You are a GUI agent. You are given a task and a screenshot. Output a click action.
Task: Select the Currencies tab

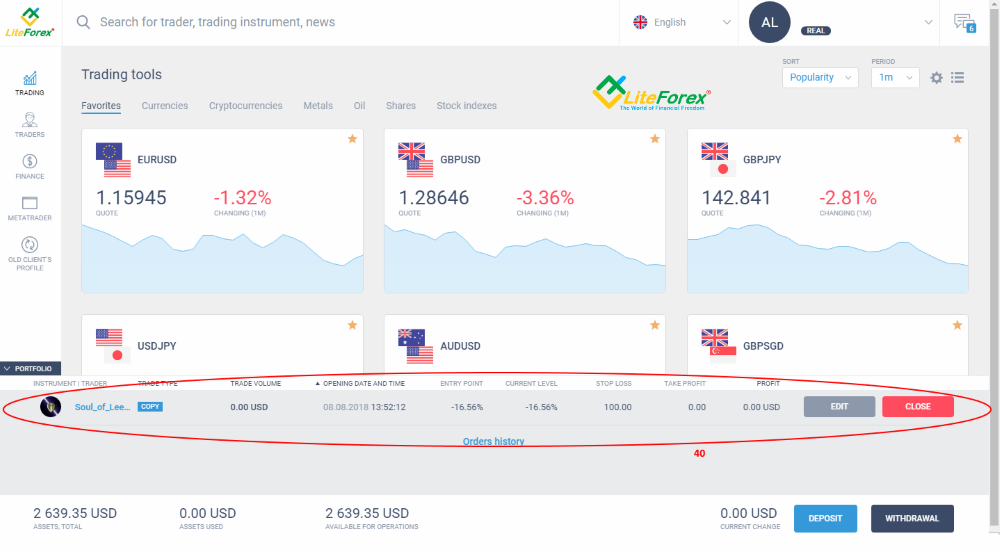pyautogui.click(x=165, y=106)
